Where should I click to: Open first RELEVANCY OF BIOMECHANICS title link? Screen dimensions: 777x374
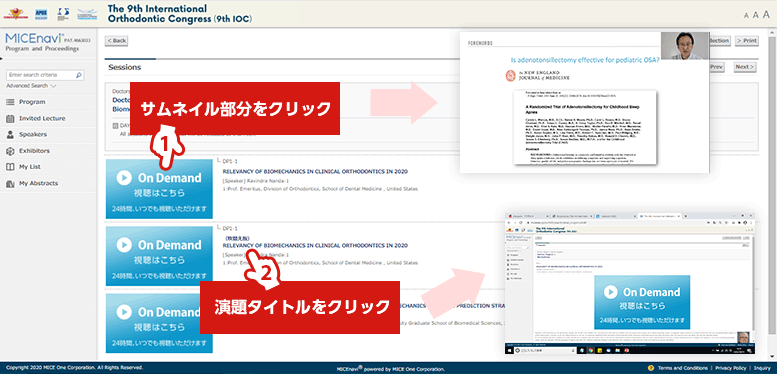315,172
